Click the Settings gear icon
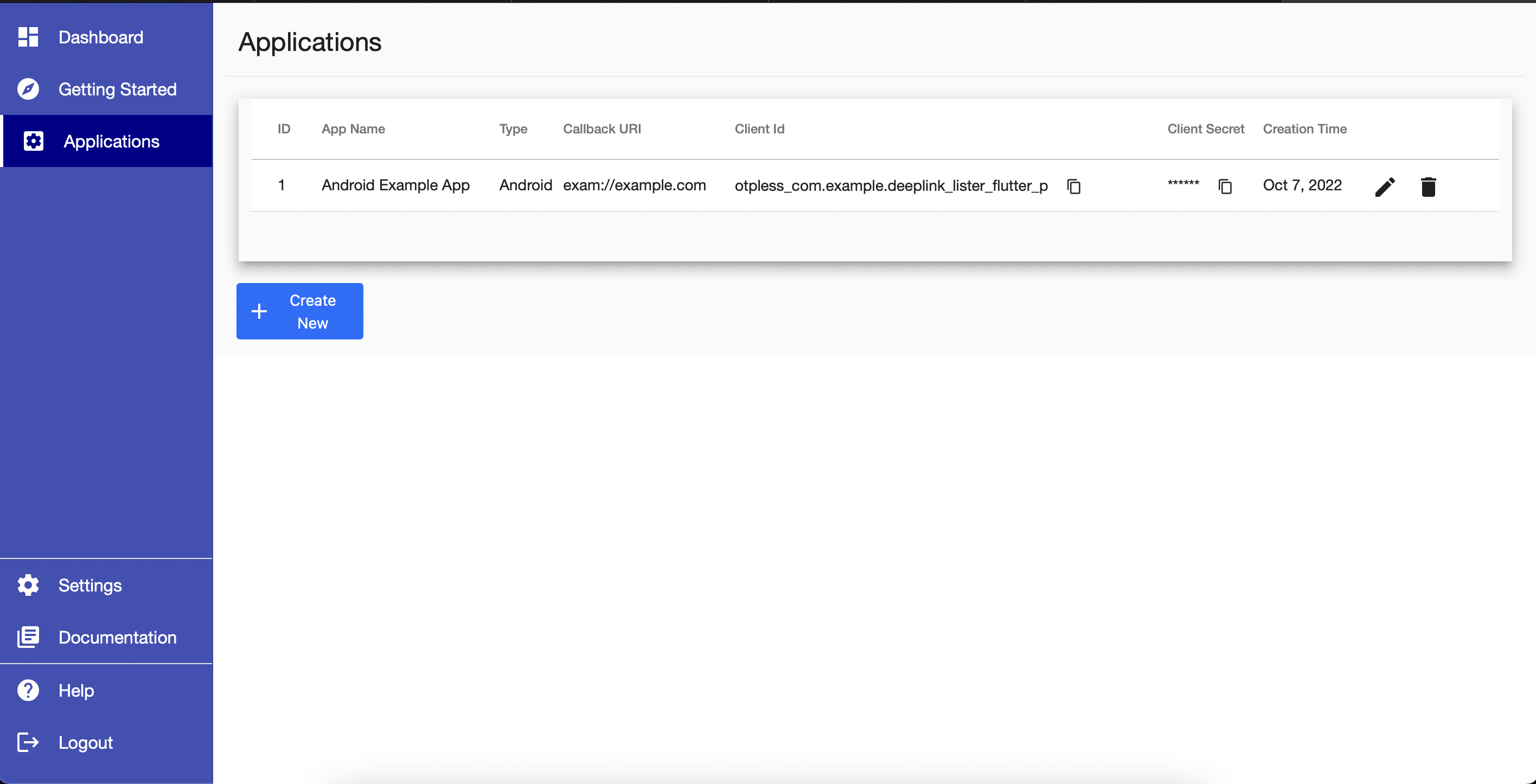The height and width of the screenshot is (784, 1536). click(28, 585)
